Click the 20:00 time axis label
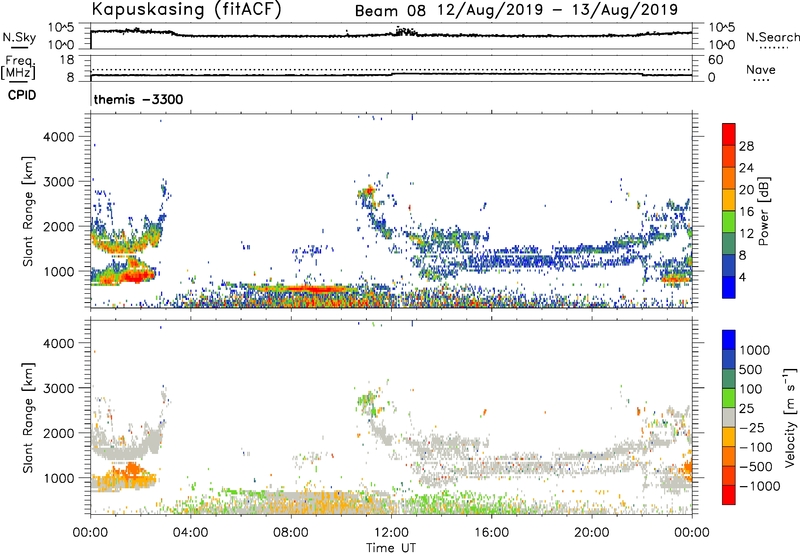 click(592, 533)
